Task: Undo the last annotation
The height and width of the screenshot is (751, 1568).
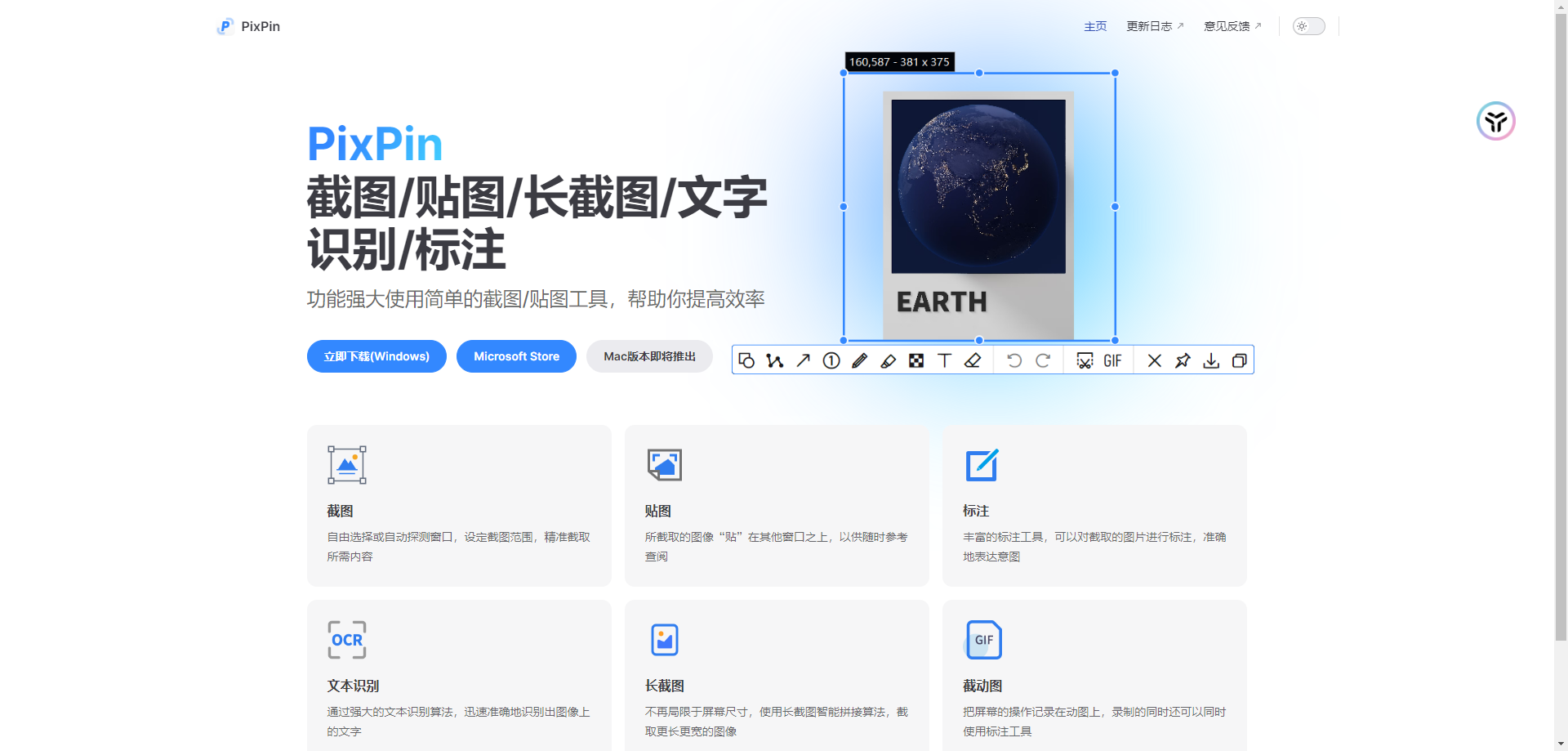Action: 1013,360
